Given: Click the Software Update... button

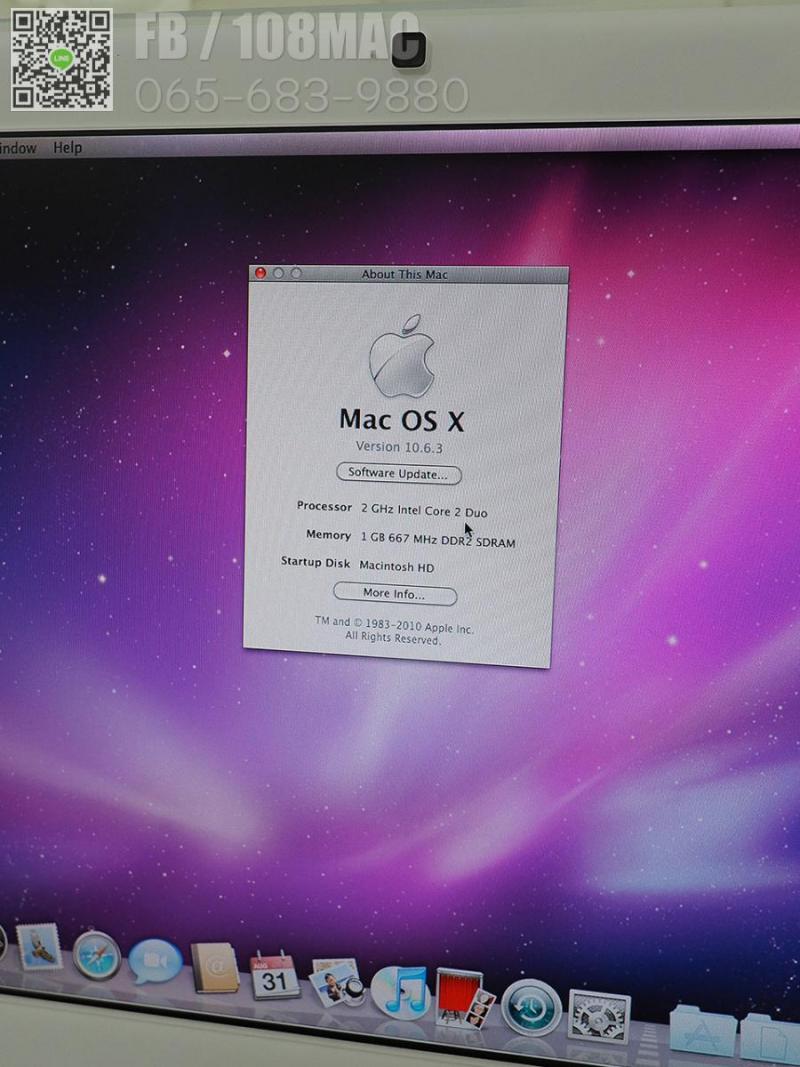Looking at the screenshot, I should pyautogui.click(x=399, y=474).
